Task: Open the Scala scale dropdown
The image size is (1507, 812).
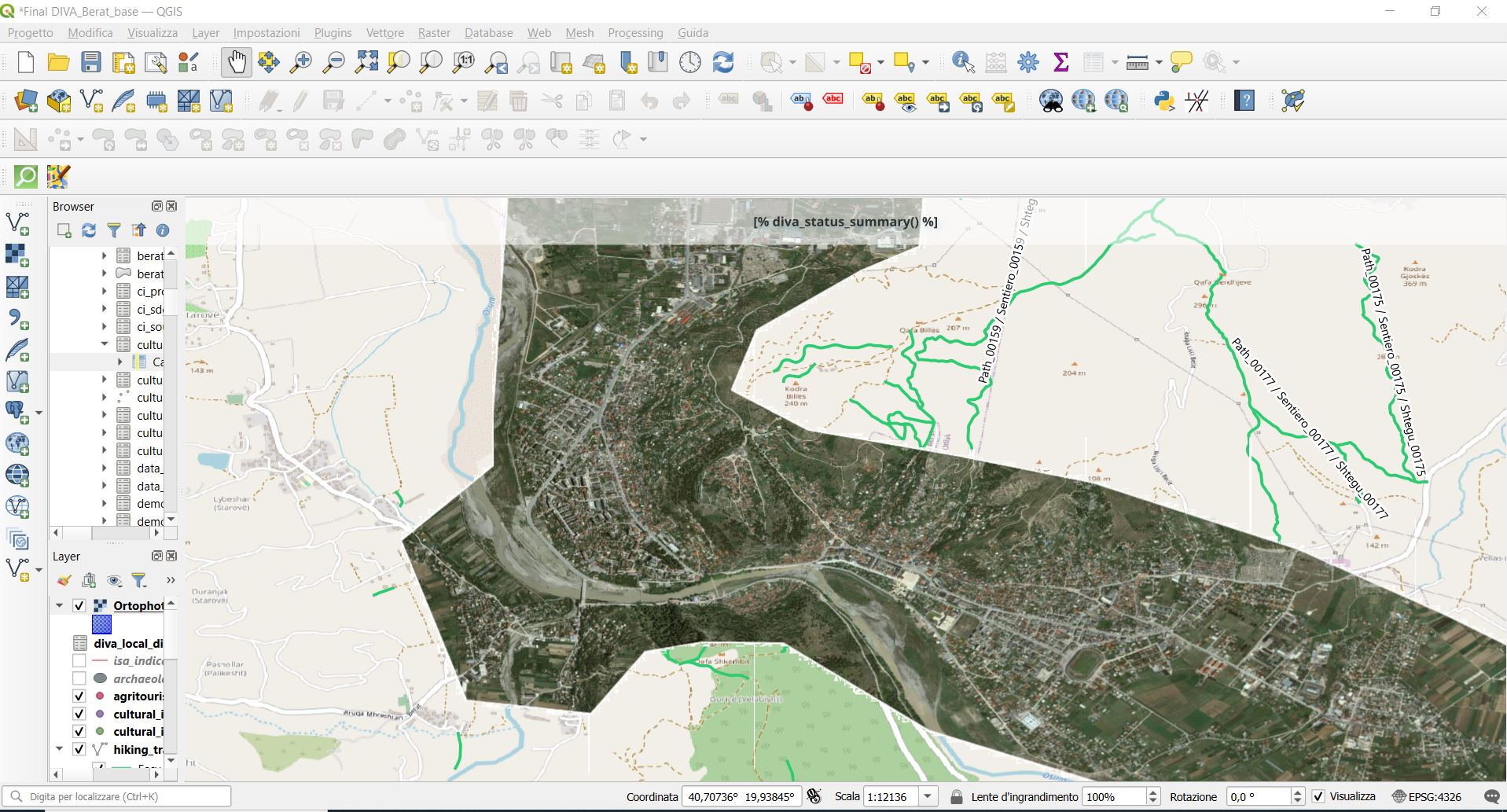Action: (x=928, y=796)
